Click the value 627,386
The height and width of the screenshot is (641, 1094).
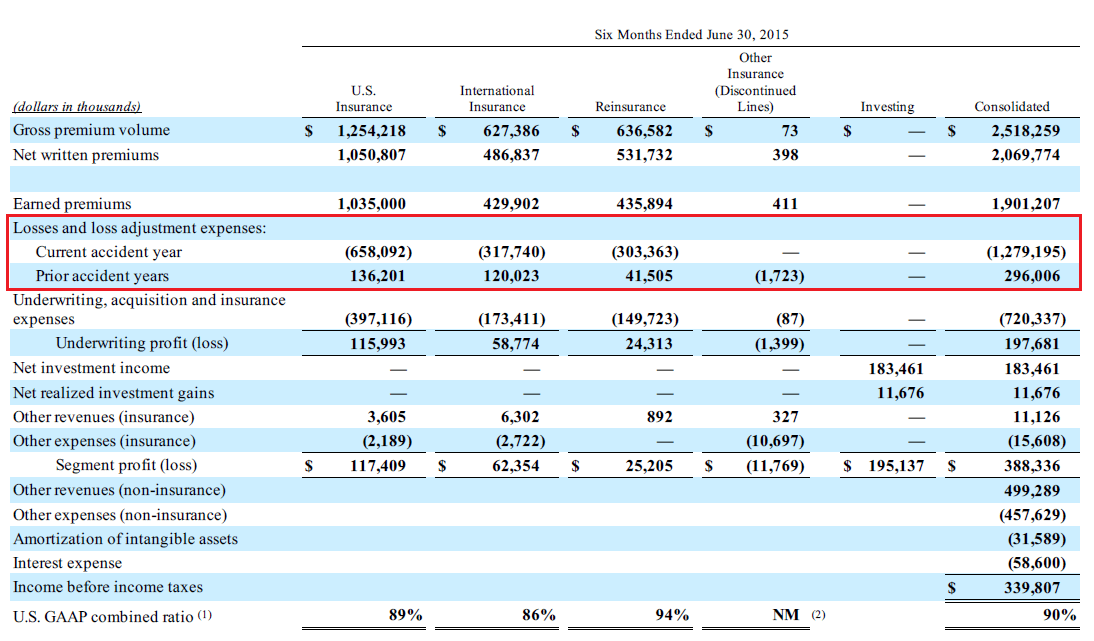pyautogui.click(x=511, y=131)
